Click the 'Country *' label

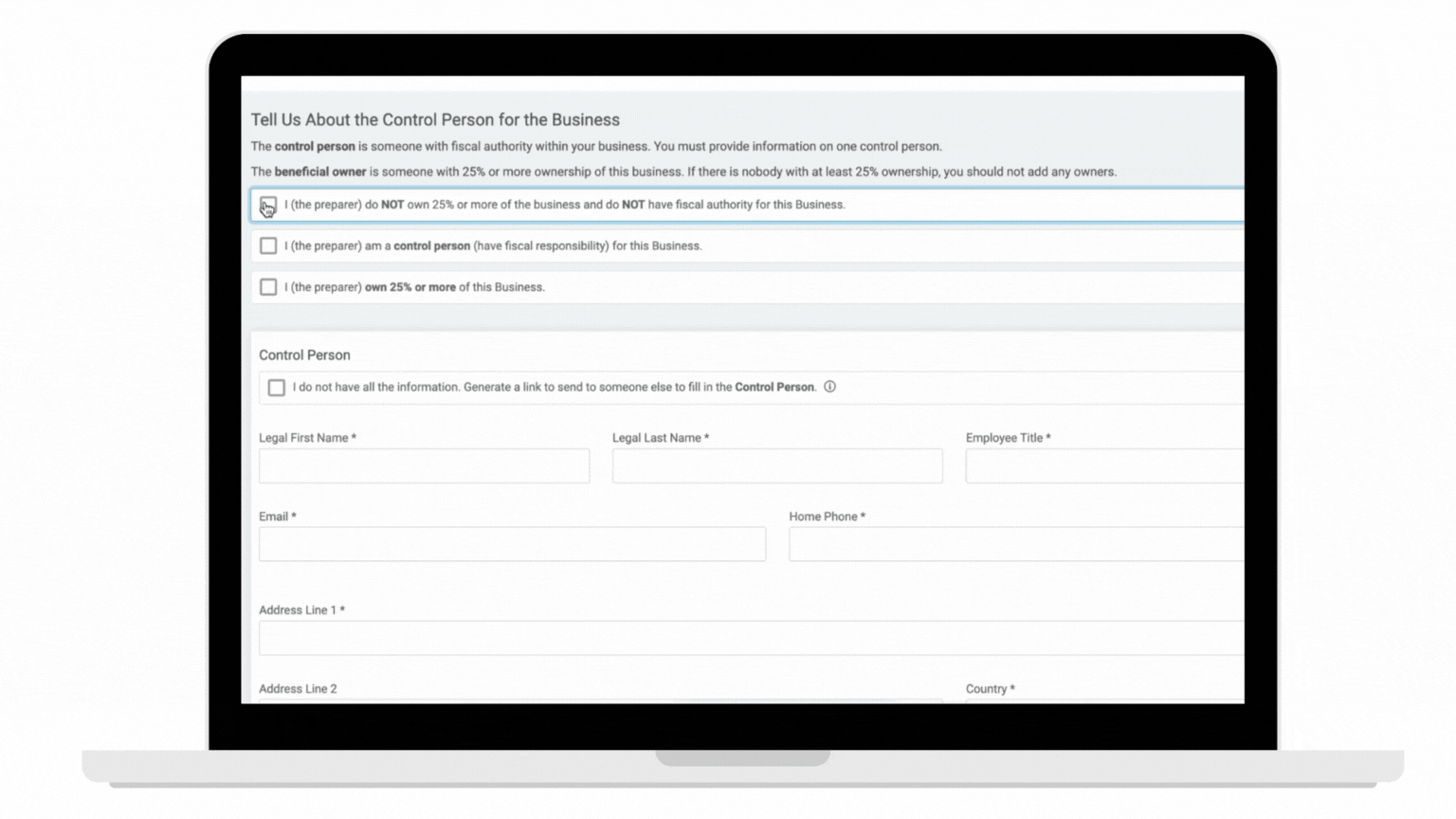991,689
